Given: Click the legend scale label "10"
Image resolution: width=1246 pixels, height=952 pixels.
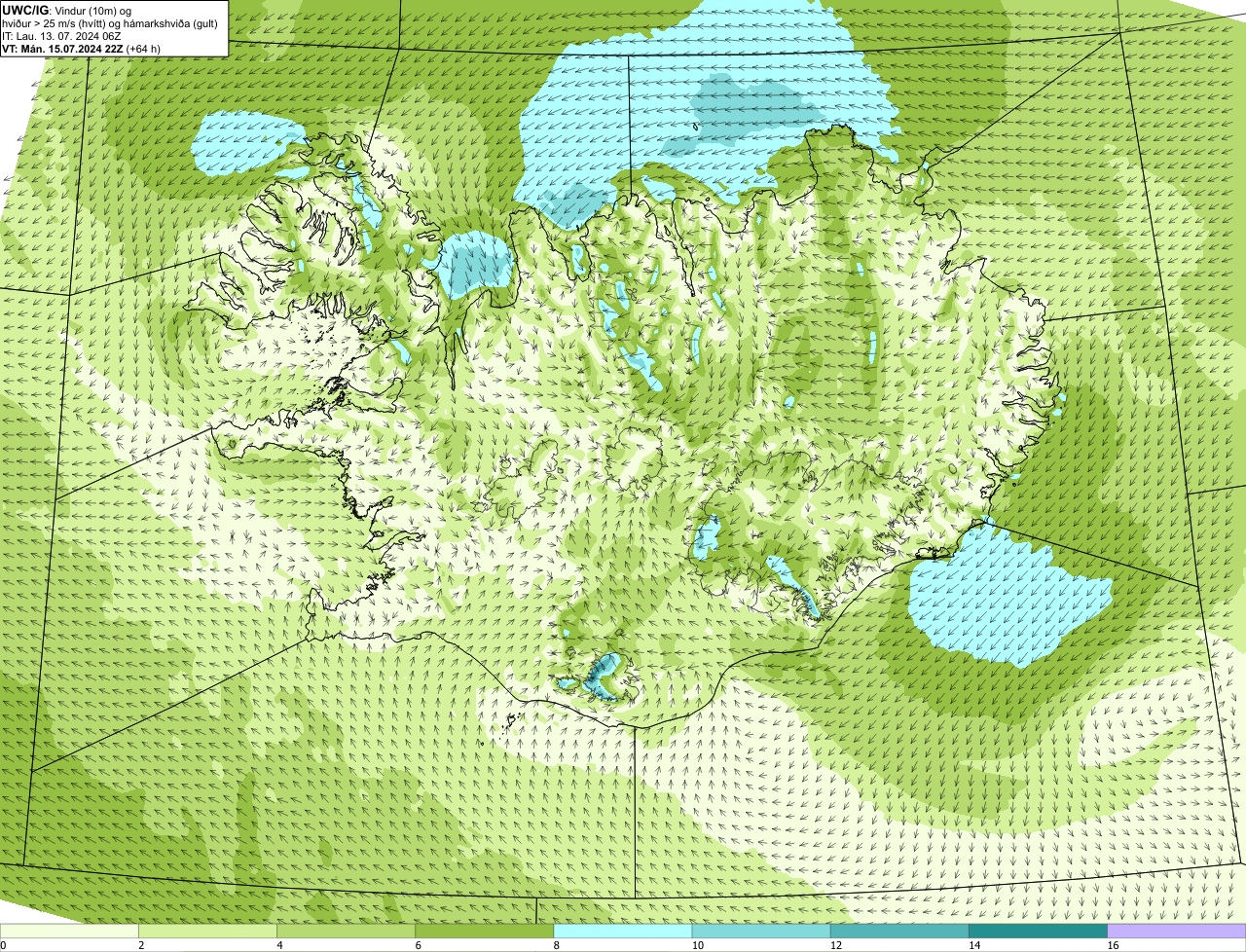Looking at the screenshot, I should click(697, 945).
